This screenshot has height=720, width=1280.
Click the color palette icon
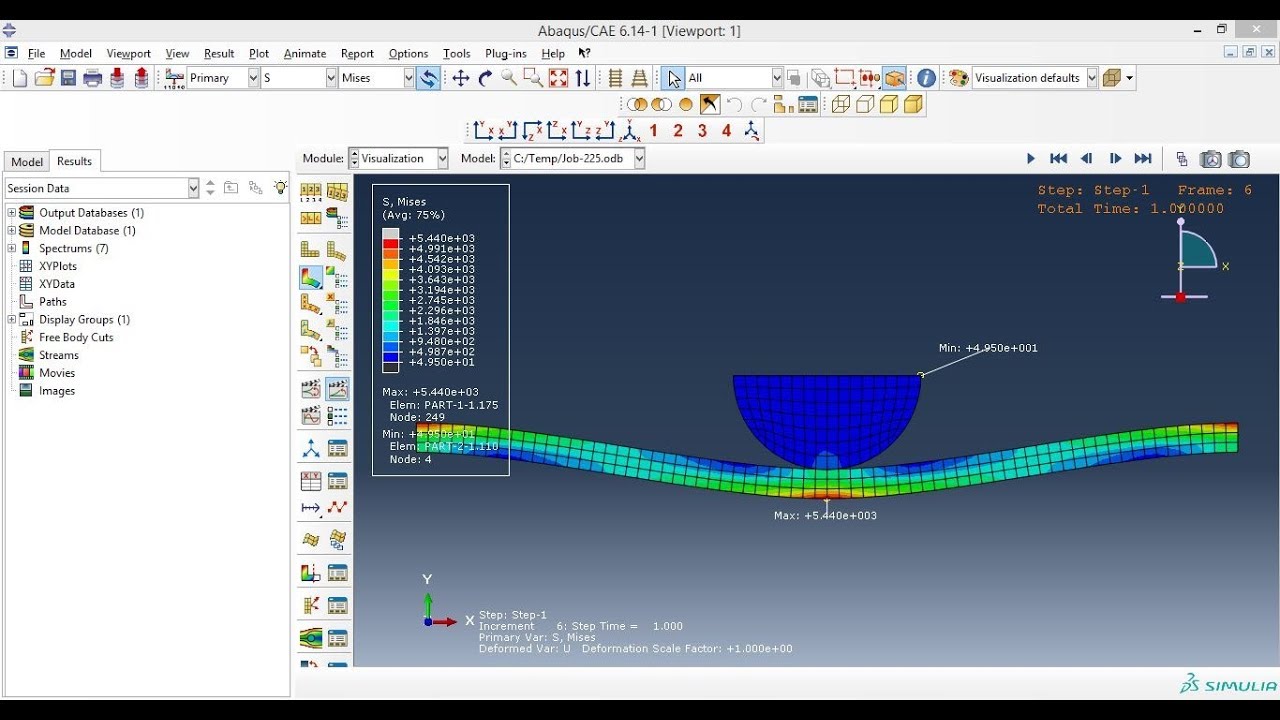tap(958, 78)
